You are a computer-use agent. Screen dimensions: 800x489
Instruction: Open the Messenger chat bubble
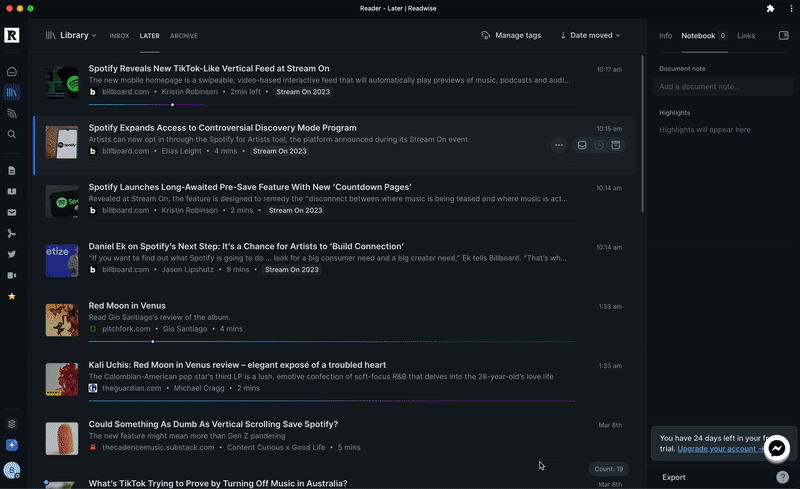777,448
